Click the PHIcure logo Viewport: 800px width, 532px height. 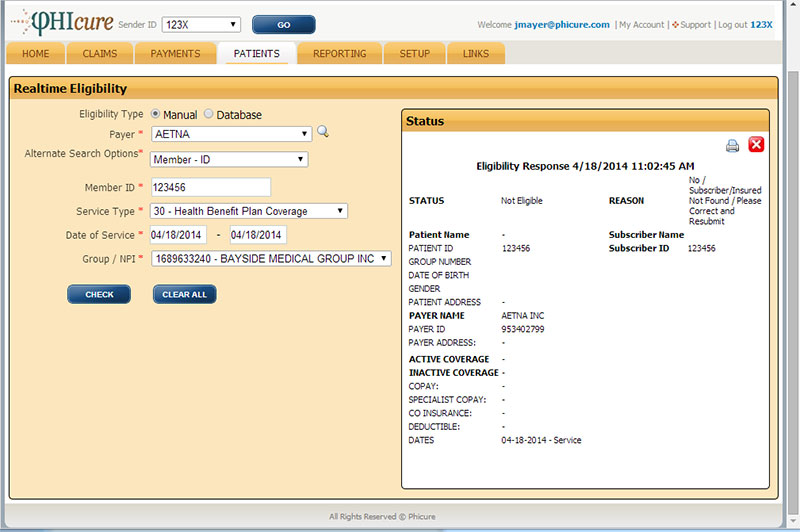point(63,22)
